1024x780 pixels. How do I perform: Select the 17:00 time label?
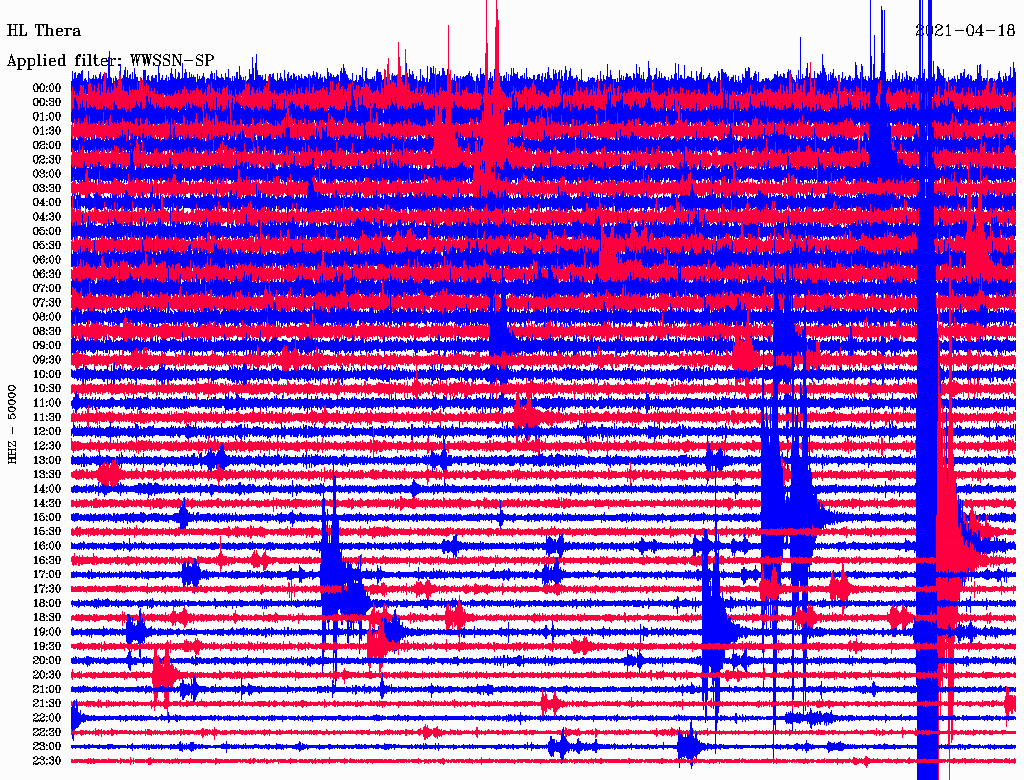(x=47, y=575)
